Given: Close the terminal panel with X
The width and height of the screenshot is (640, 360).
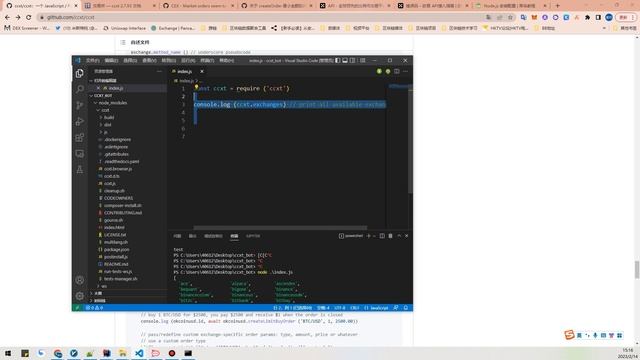Looking at the screenshot, I should pyautogui.click(x=407, y=236).
